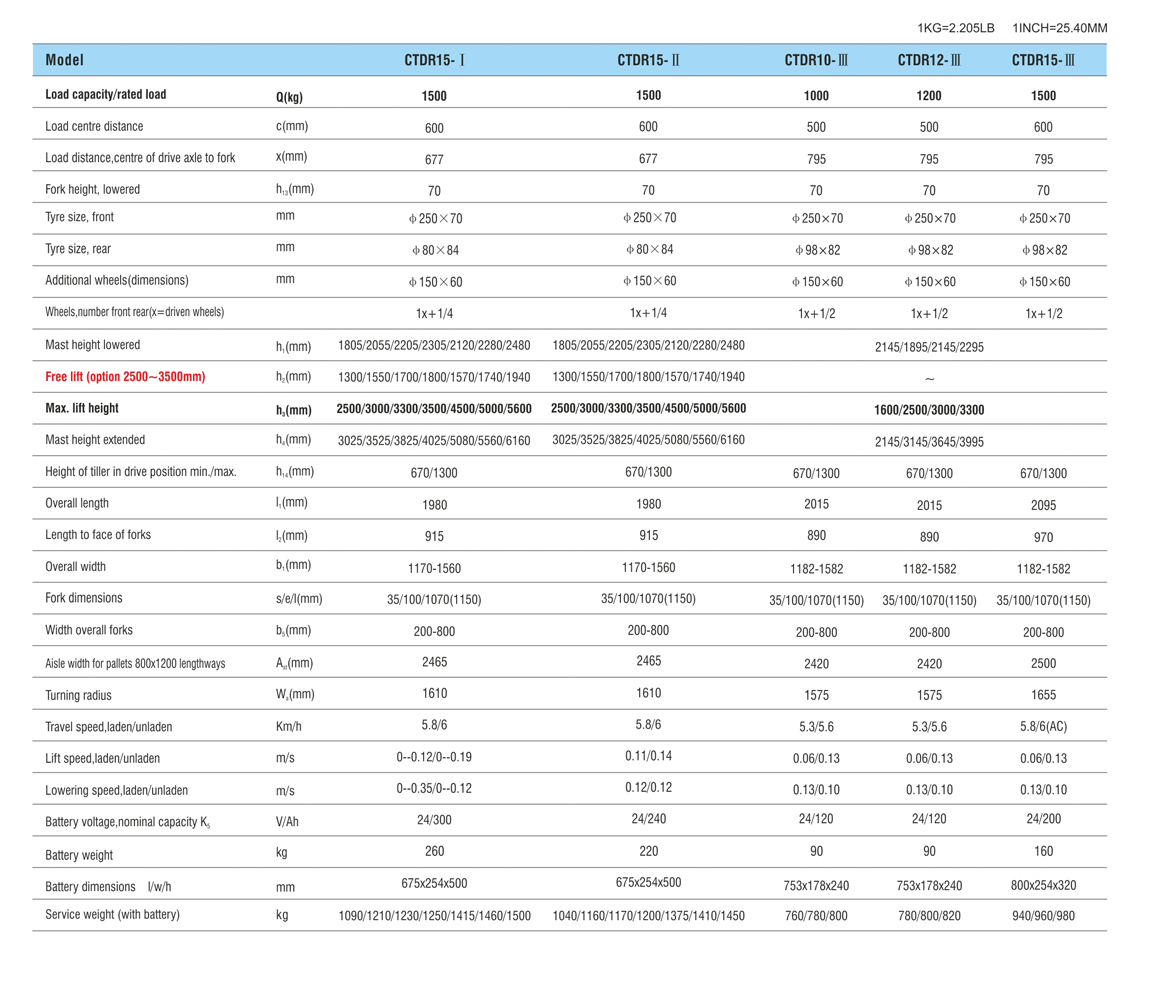The height and width of the screenshot is (984, 1152).
Task: Click the Aisle width for pallets label
Action: [135, 664]
